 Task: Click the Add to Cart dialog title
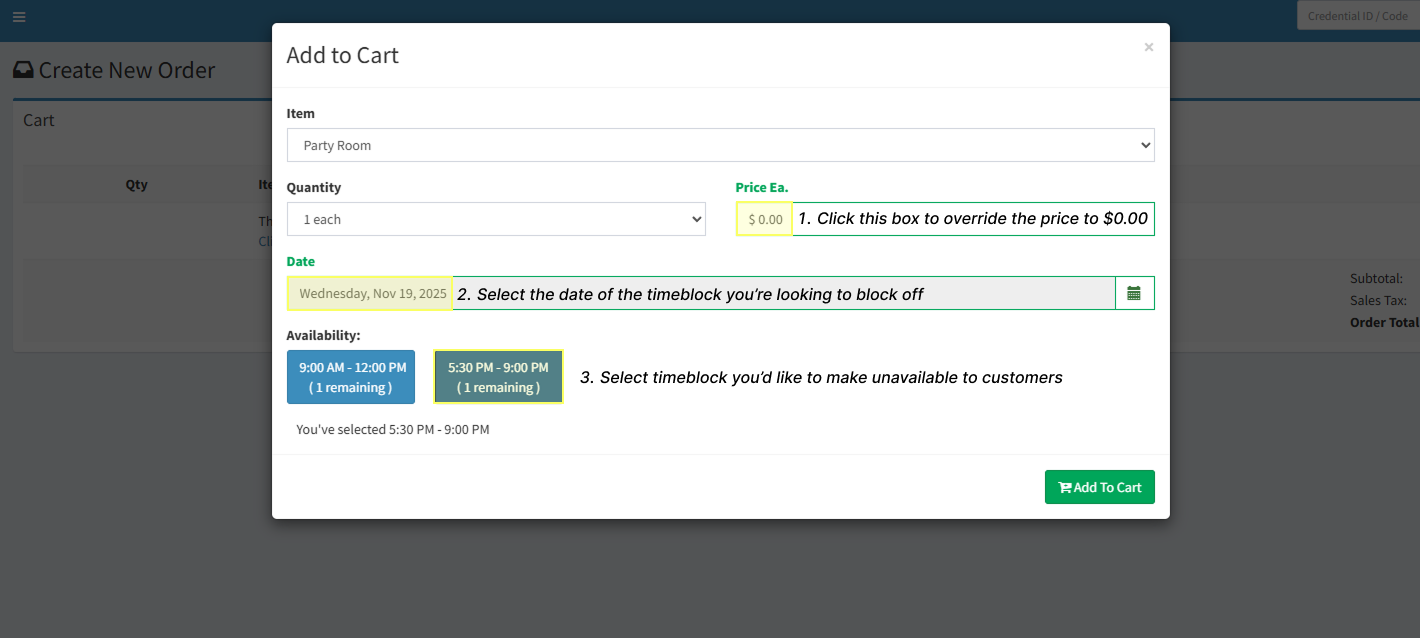342,55
